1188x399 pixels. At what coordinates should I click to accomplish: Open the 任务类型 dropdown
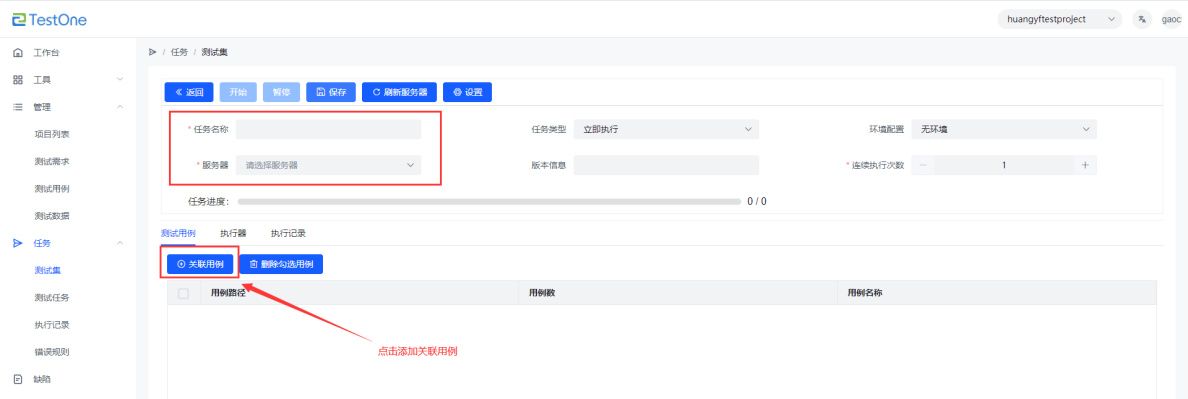[x=666, y=129]
